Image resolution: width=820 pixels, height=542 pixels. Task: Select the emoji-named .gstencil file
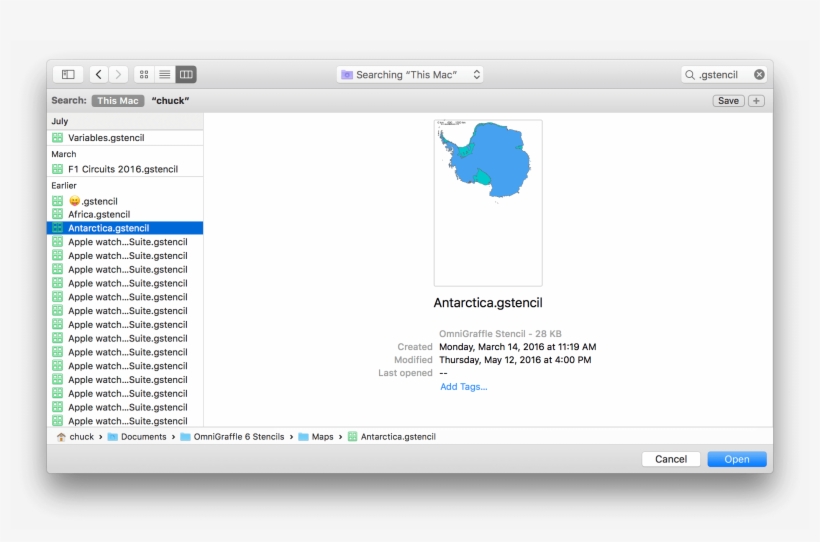pos(125,201)
